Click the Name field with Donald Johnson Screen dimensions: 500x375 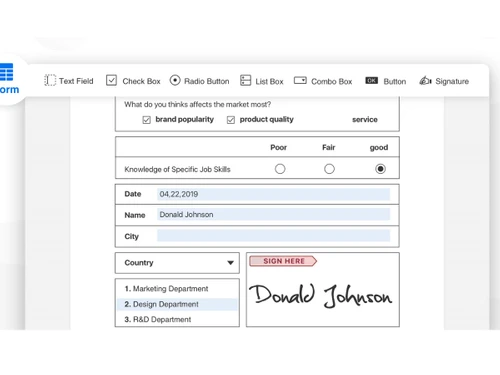pyautogui.click(x=273, y=214)
